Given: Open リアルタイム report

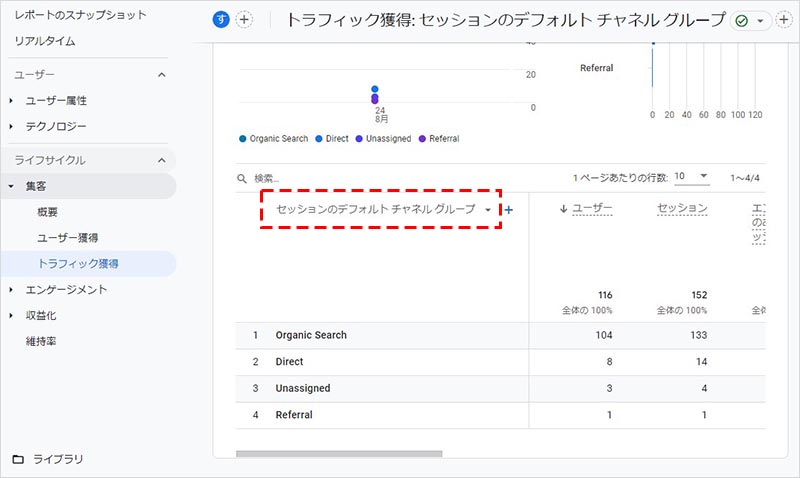Looking at the screenshot, I should 45,41.
